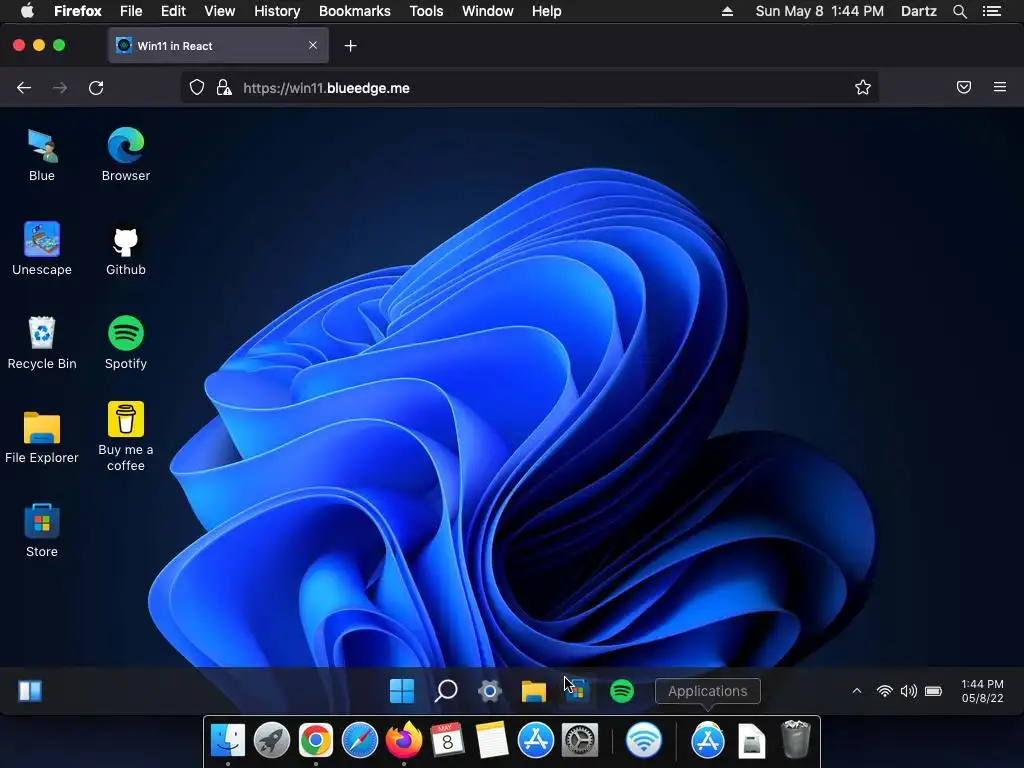Launch Spotify from the desktop

pyautogui.click(x=125, y=343)
